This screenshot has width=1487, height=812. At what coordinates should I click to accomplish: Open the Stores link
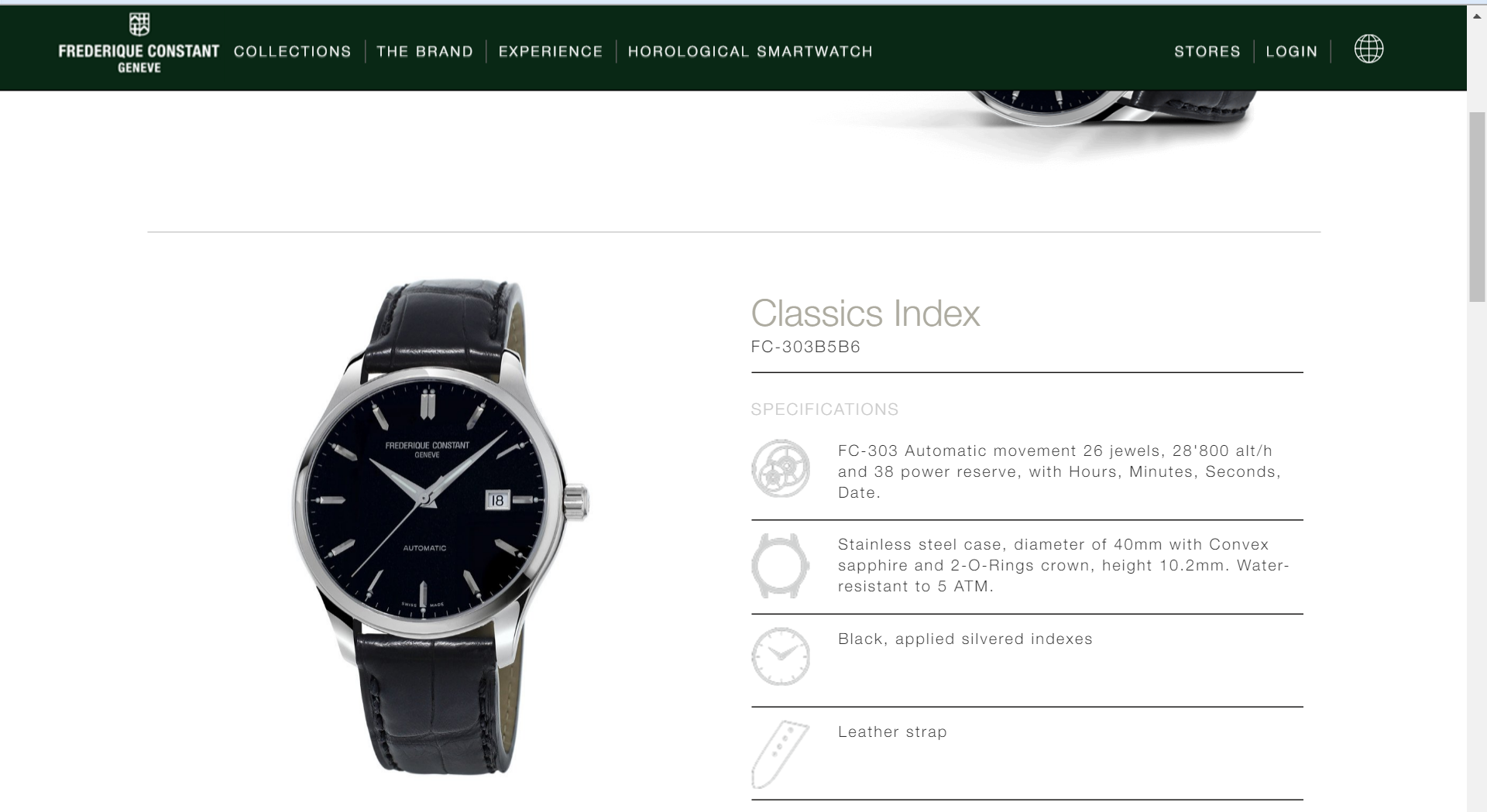[x=1207, y=51]
